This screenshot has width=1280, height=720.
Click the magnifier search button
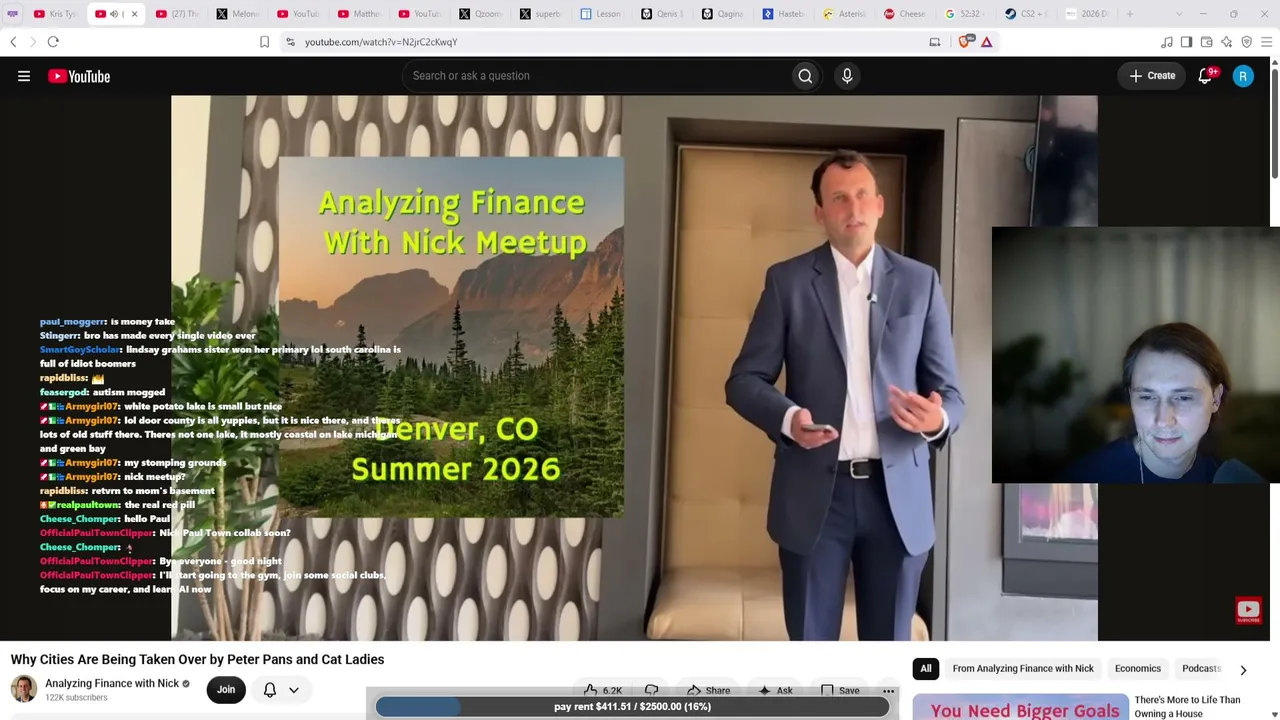(x=805, y=76)
